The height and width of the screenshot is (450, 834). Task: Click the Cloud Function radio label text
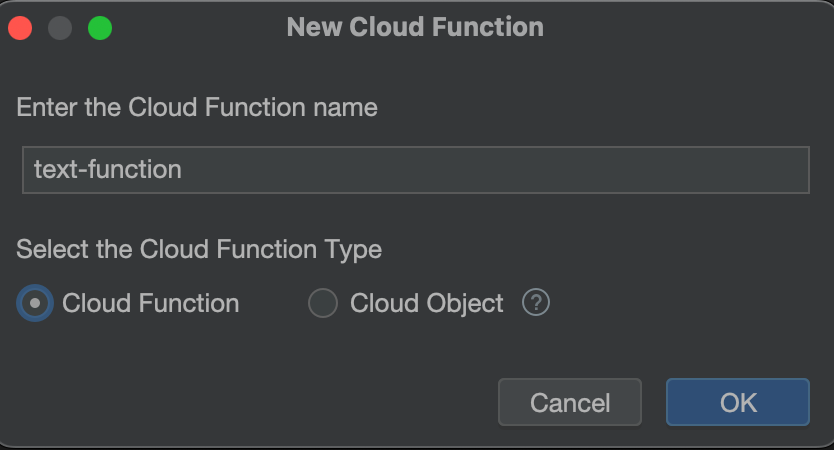pyautogui.click(x=151, y=303)
